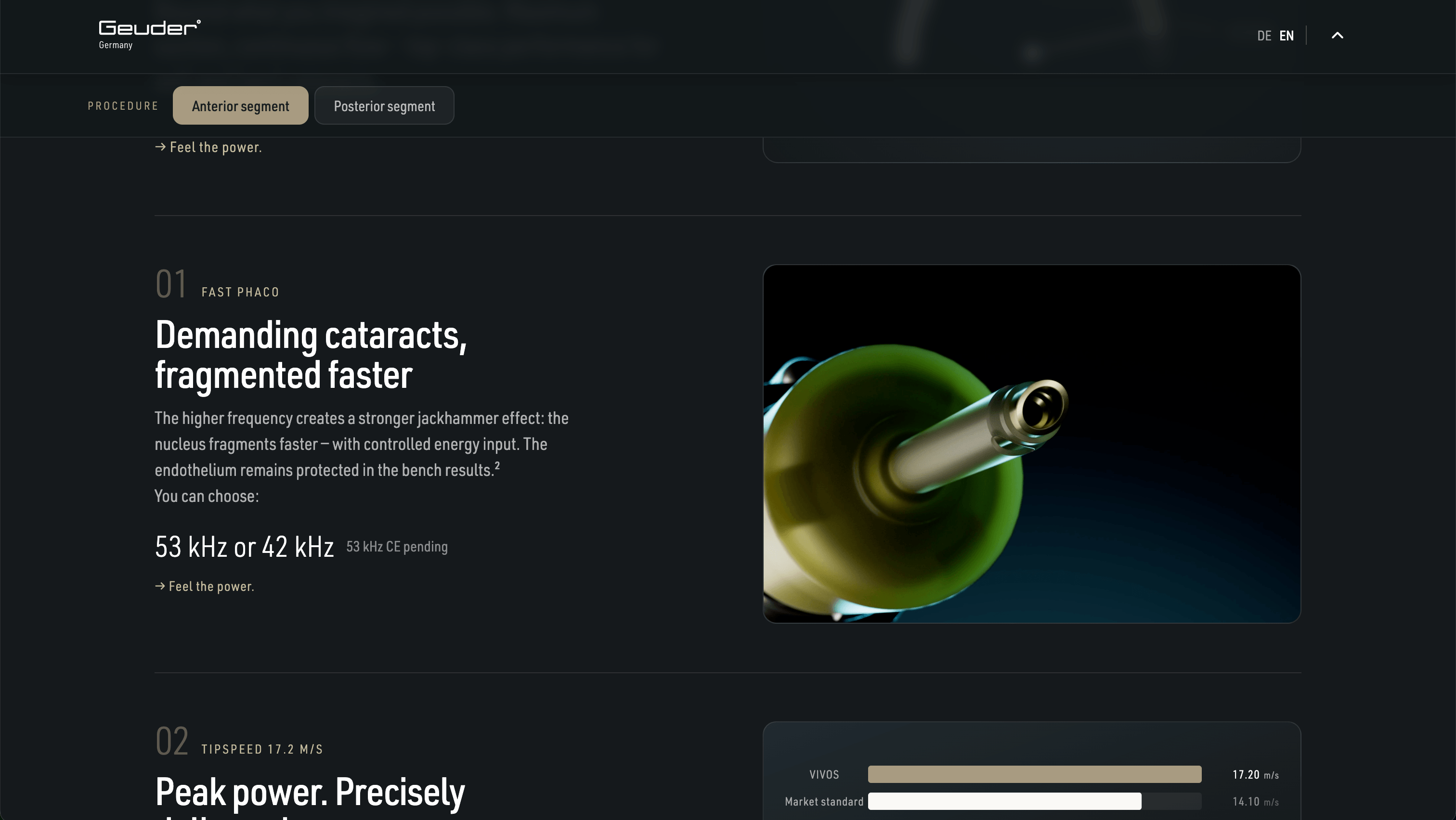Viewport: 1456px width, 820px height.
Task: Click the "53 kHz CE pending" note
Action: click(397, 547)
